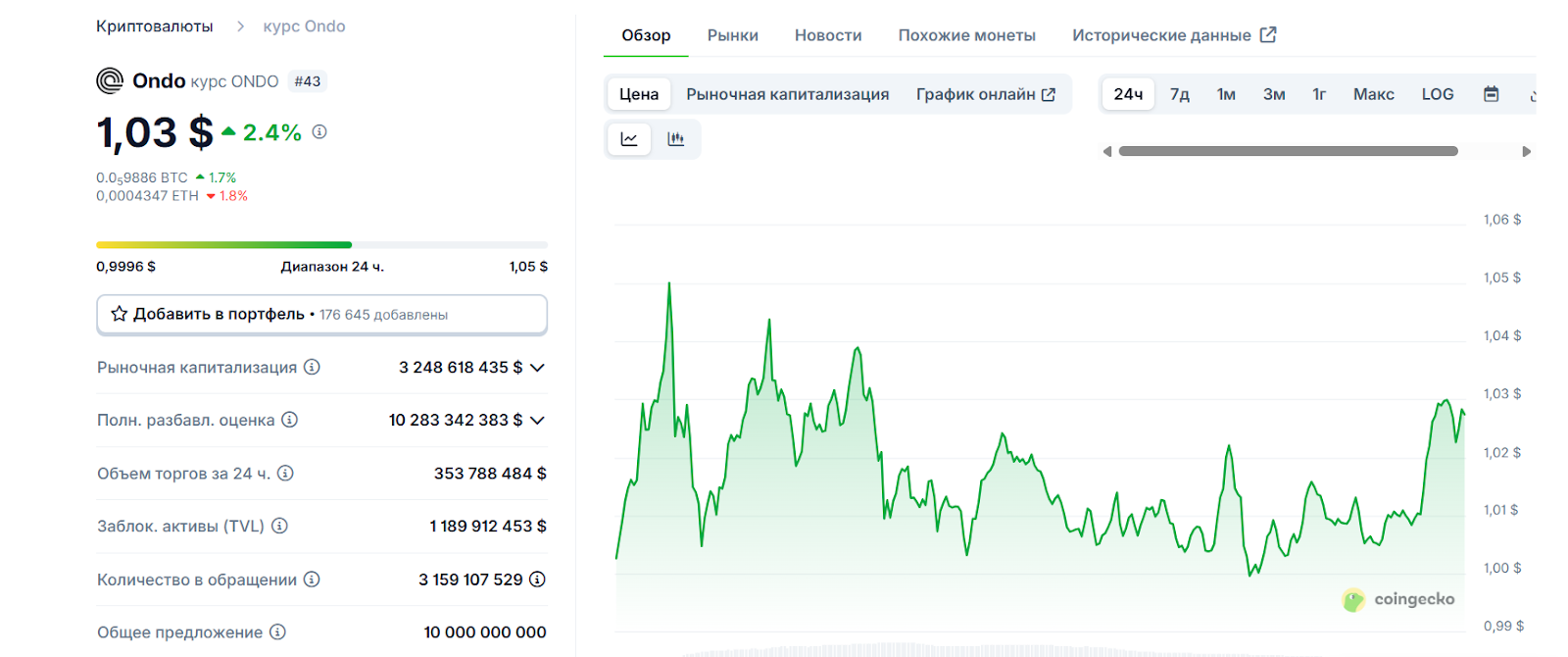Open the Обзор tab
1568x657 pixels.
[x=646, y=35]
